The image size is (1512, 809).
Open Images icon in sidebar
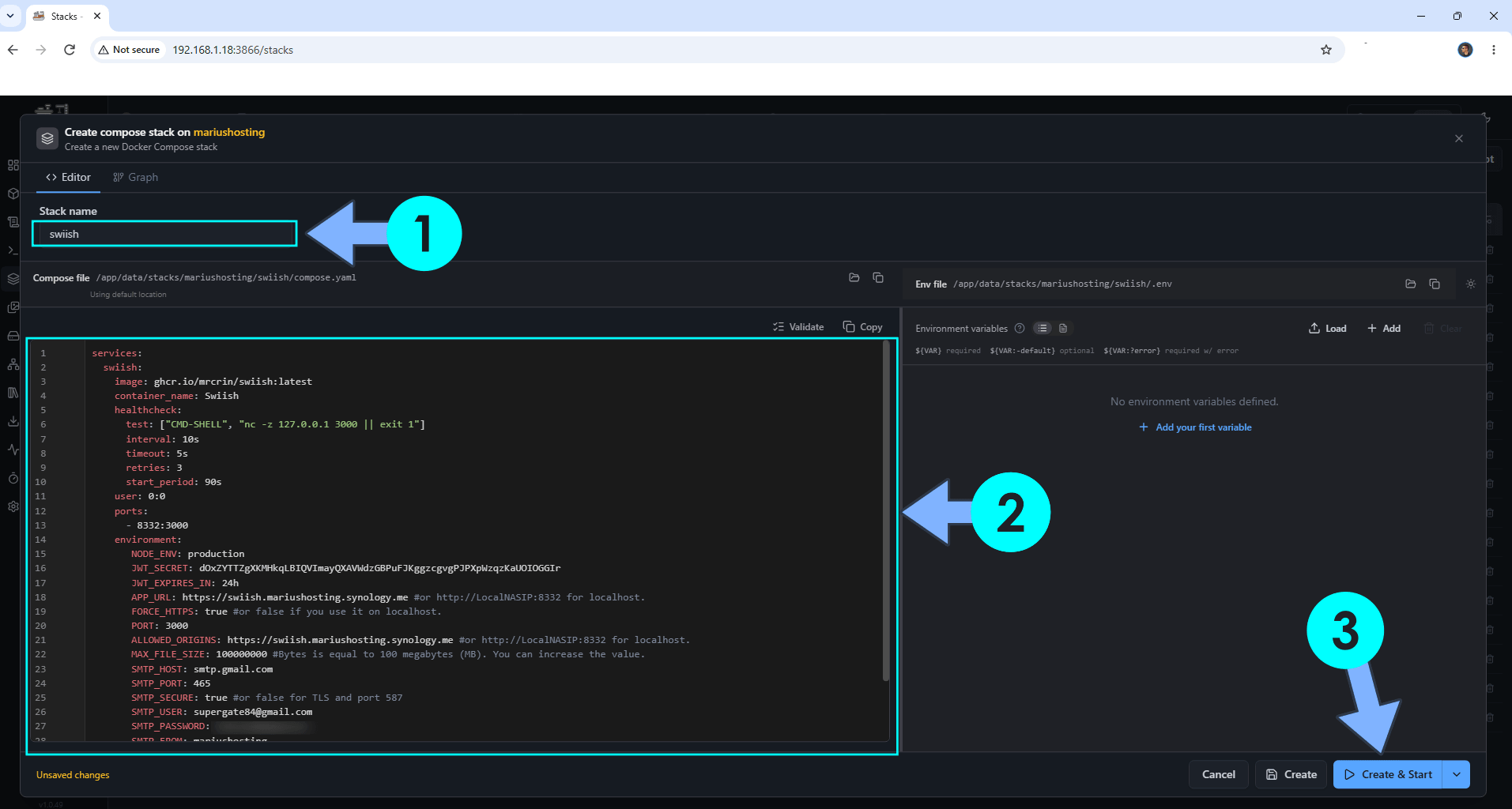(13, 307)
